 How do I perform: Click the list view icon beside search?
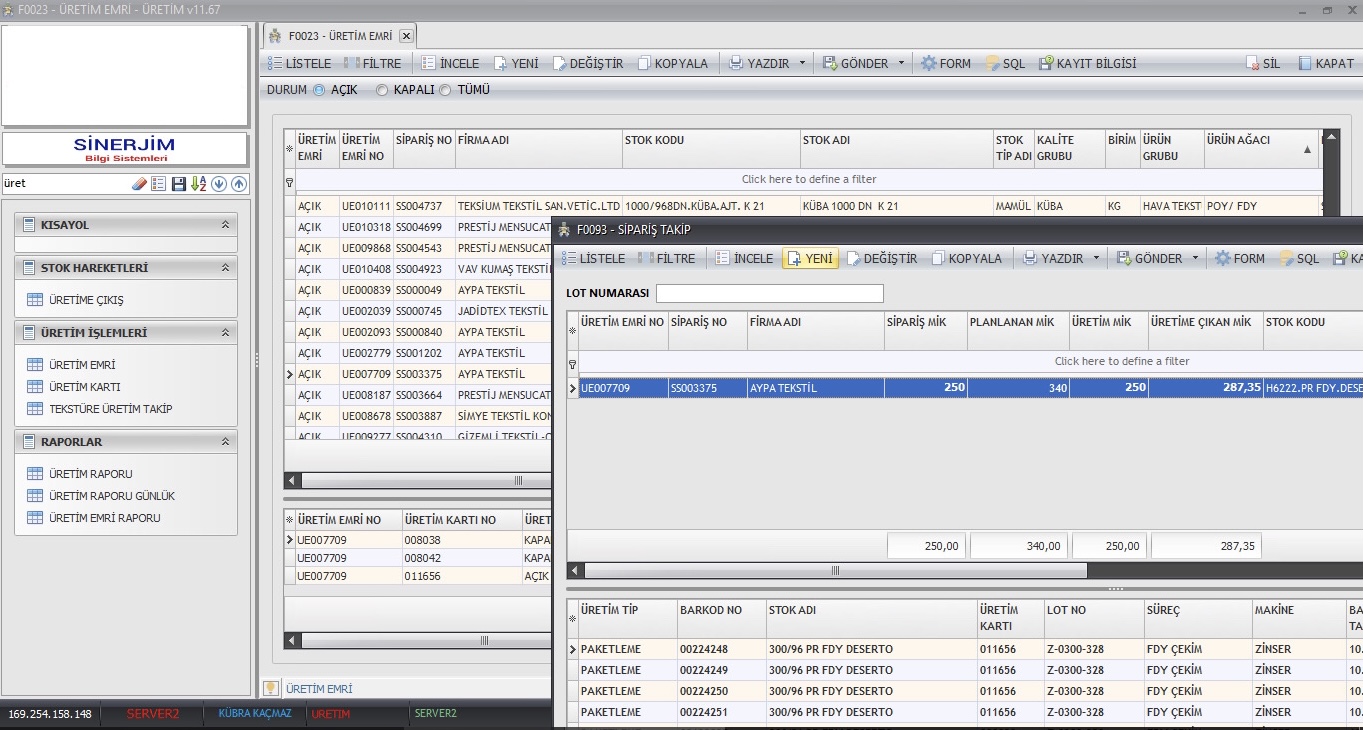click(159, 184)
